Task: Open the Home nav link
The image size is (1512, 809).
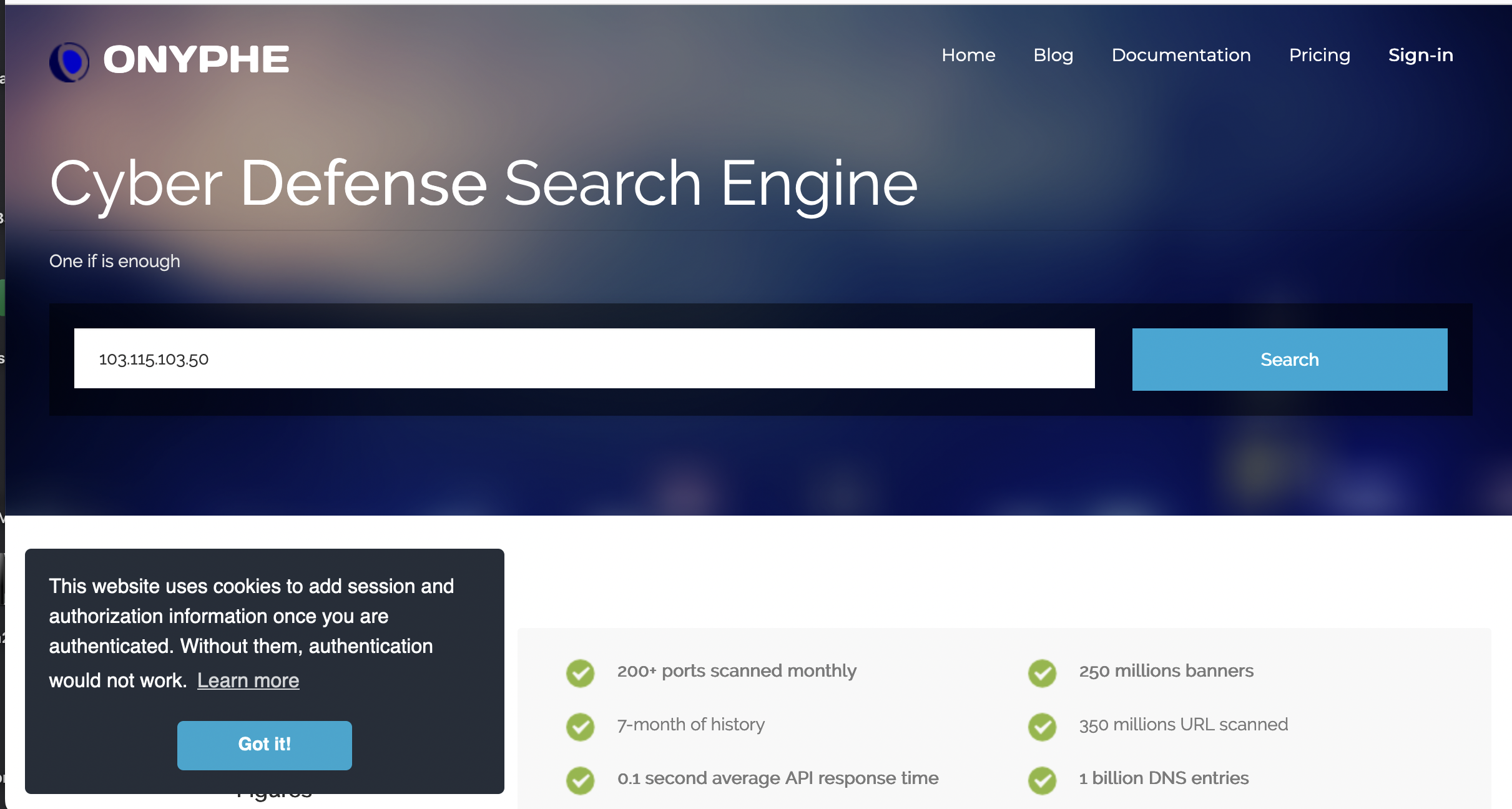Action: [968, 55]
